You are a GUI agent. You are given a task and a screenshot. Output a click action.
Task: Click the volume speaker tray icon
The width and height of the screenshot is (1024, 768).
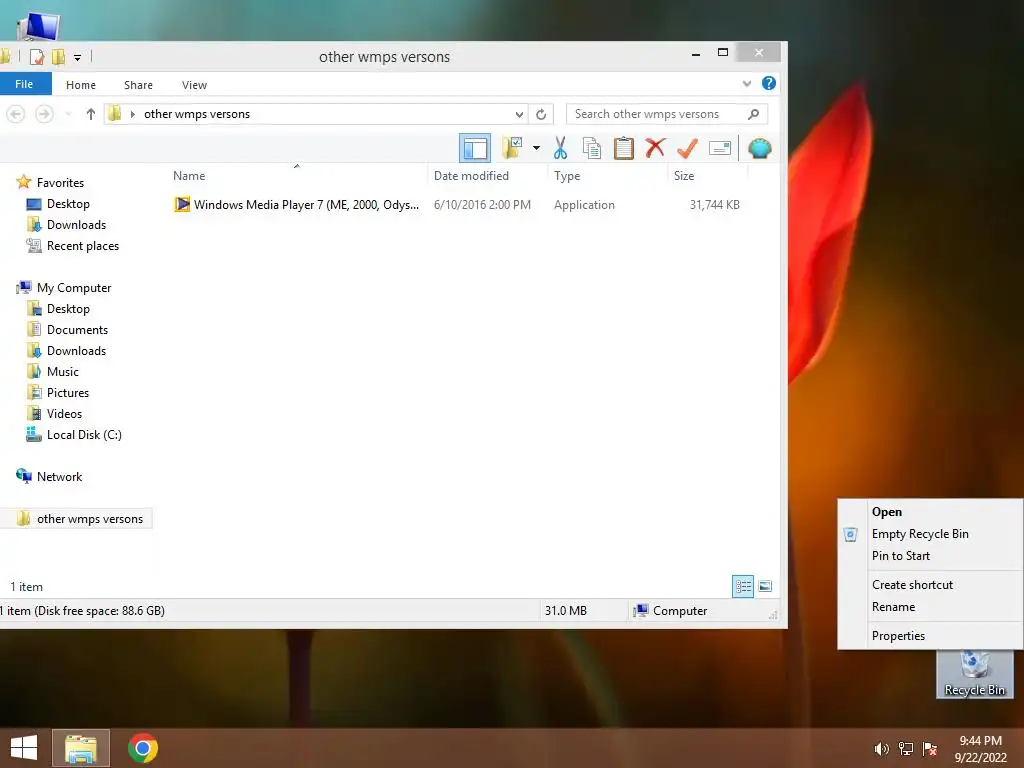(881, 749)
